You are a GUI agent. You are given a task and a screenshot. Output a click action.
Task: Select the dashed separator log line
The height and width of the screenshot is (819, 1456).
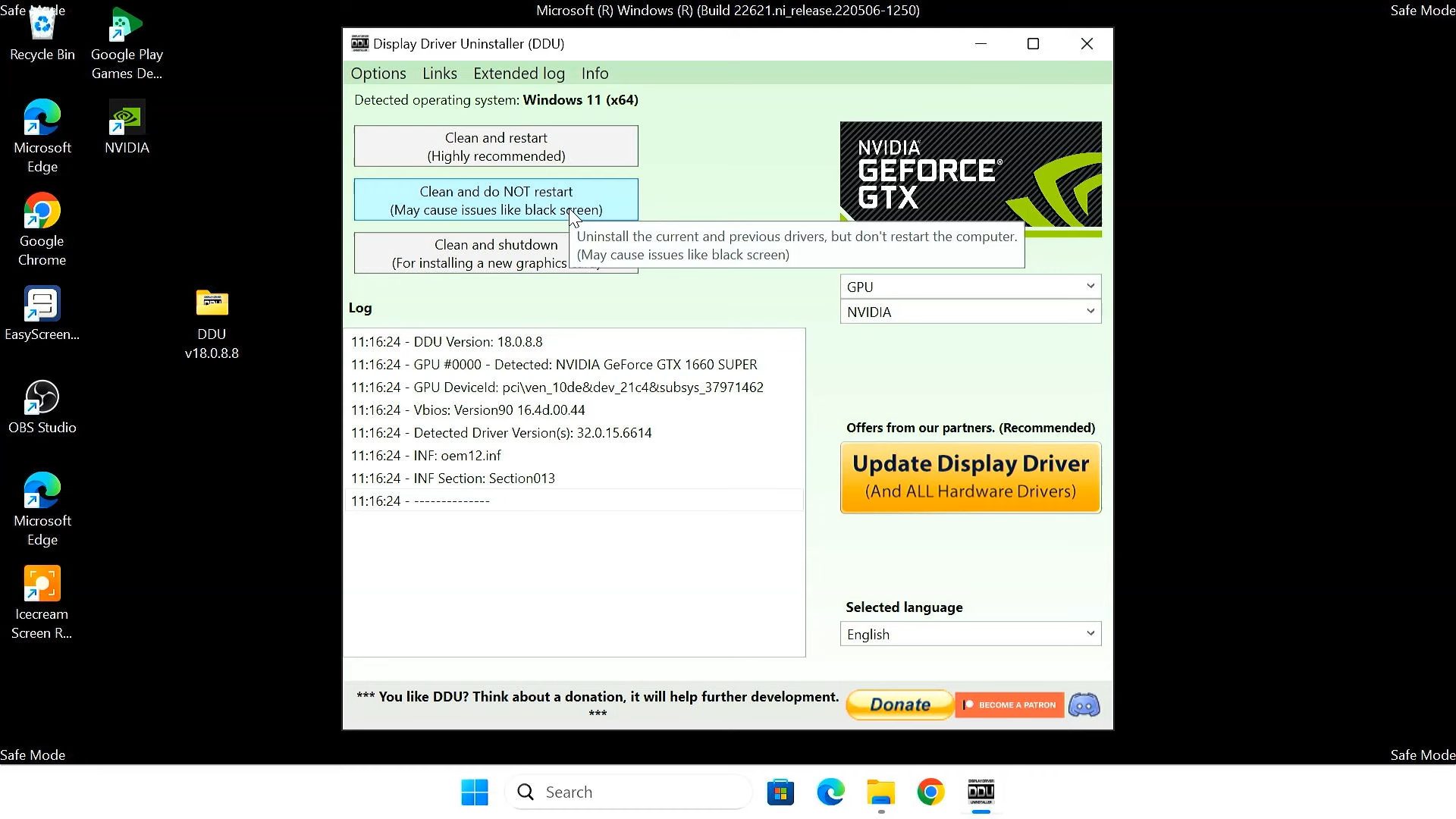[x=574, y=501]
